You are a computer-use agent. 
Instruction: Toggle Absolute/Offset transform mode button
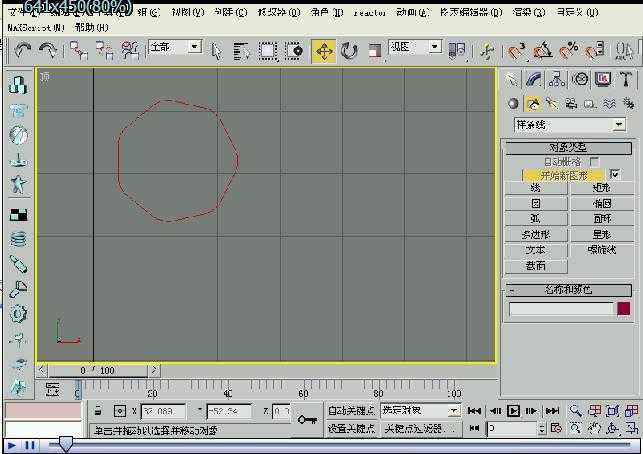[x=119, y=411]
